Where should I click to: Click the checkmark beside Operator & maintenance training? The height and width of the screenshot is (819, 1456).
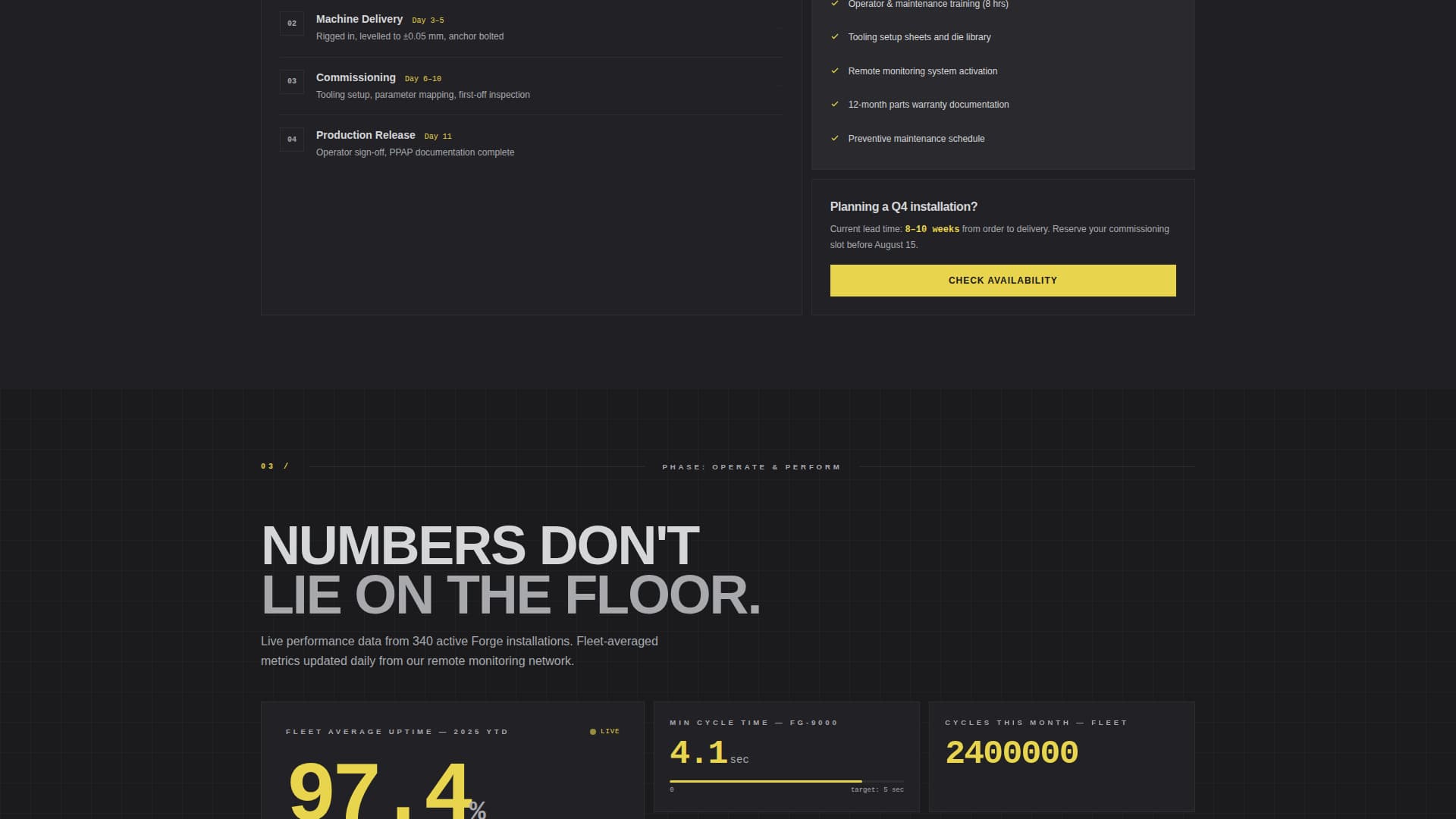[x=835, y=4]
